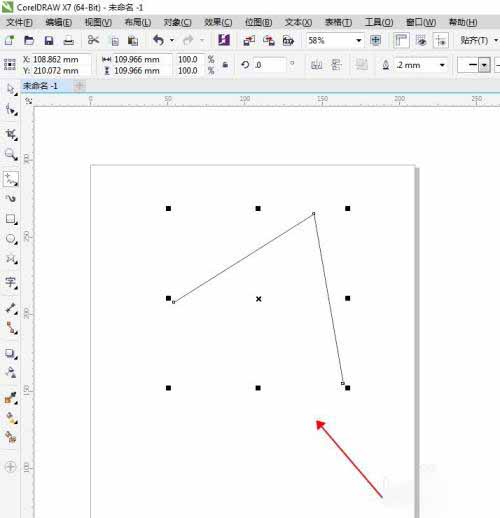Click the Cut scissors icon

(93, 40)
